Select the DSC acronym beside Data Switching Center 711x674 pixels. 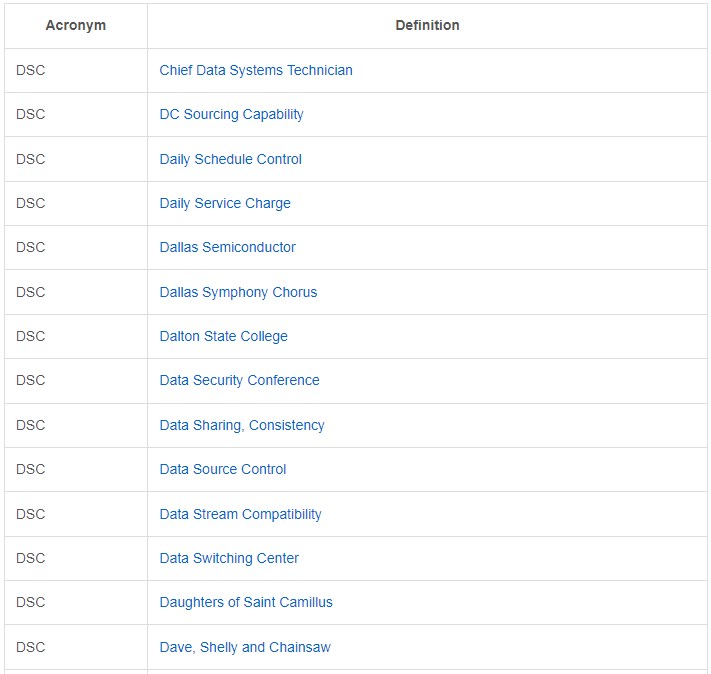coord(31,558)
